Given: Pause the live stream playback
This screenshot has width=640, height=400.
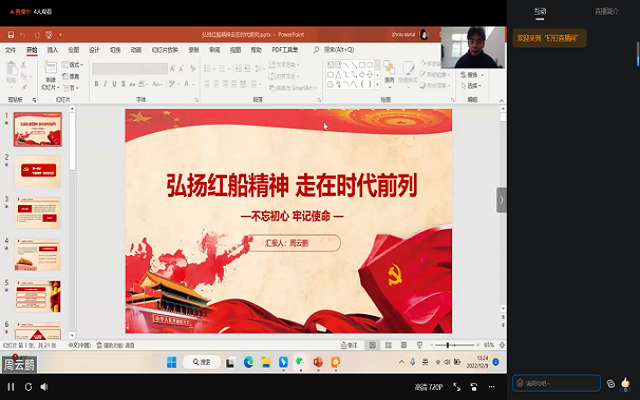Looking at the screenshot, I should tap(11, 387).
